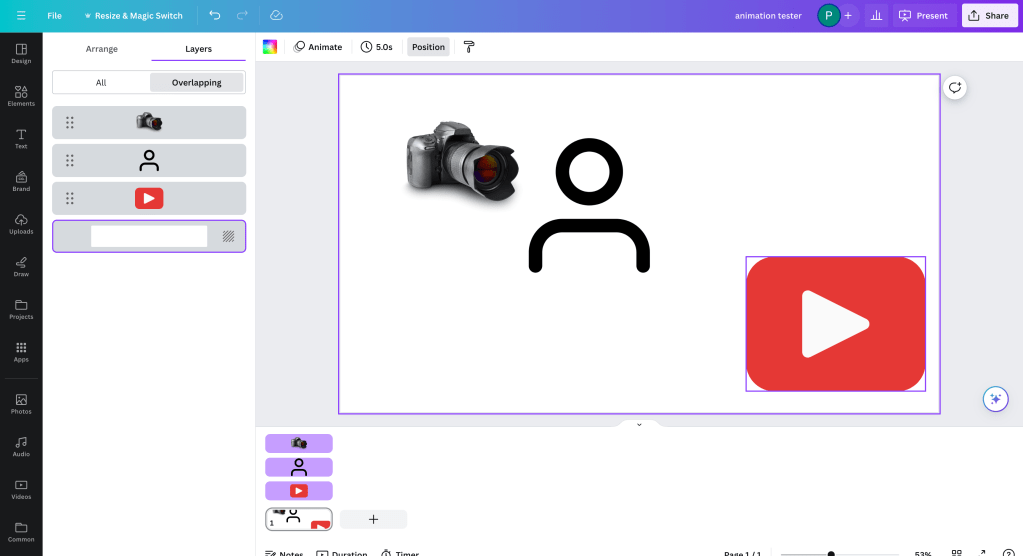Viewport: 1023px width, 556px height.
Task: Open the Magic assistant sparkle button
Action: pos(996,399)
